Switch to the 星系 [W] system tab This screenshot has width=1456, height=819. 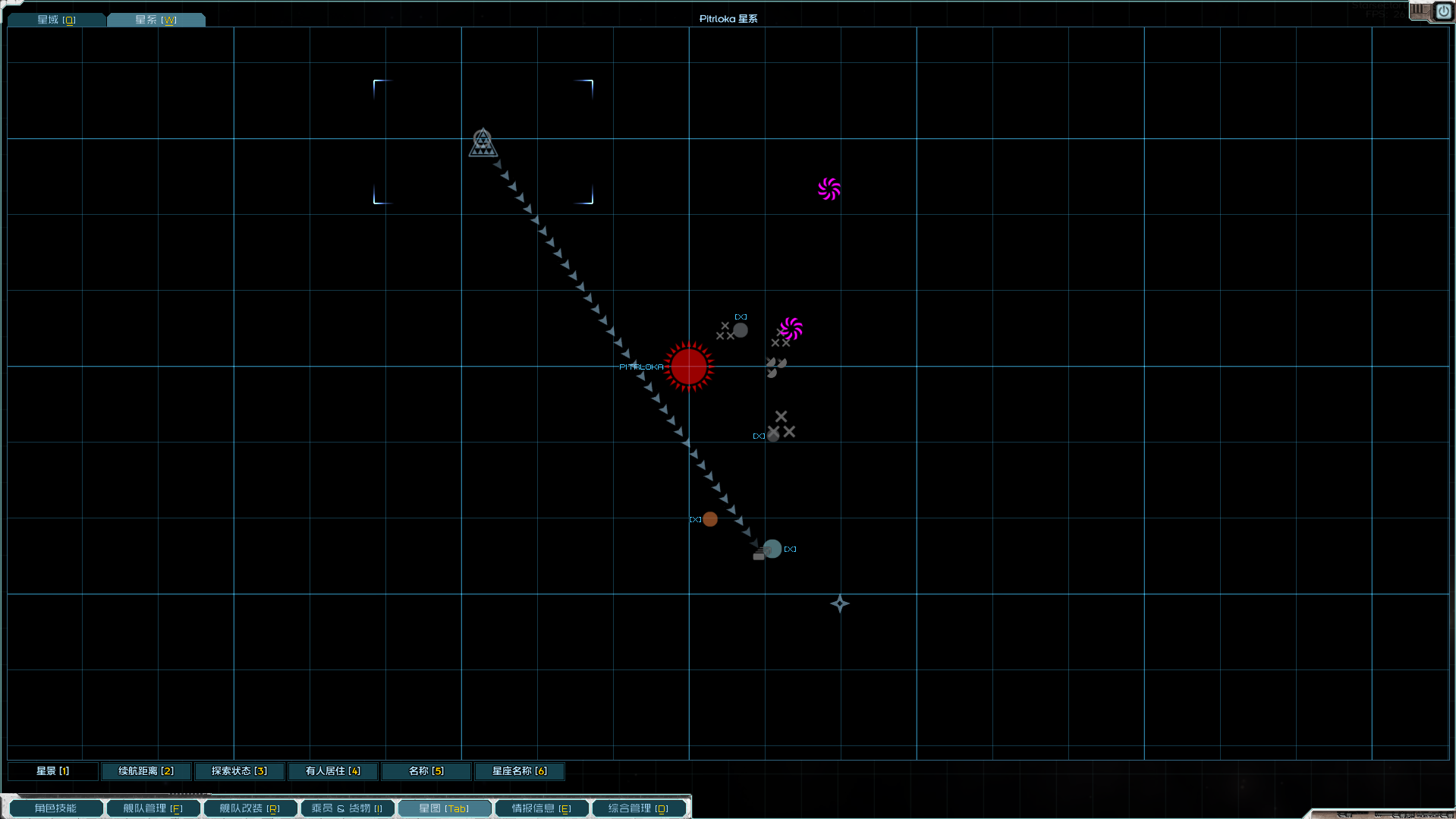(x=156, y=20)
